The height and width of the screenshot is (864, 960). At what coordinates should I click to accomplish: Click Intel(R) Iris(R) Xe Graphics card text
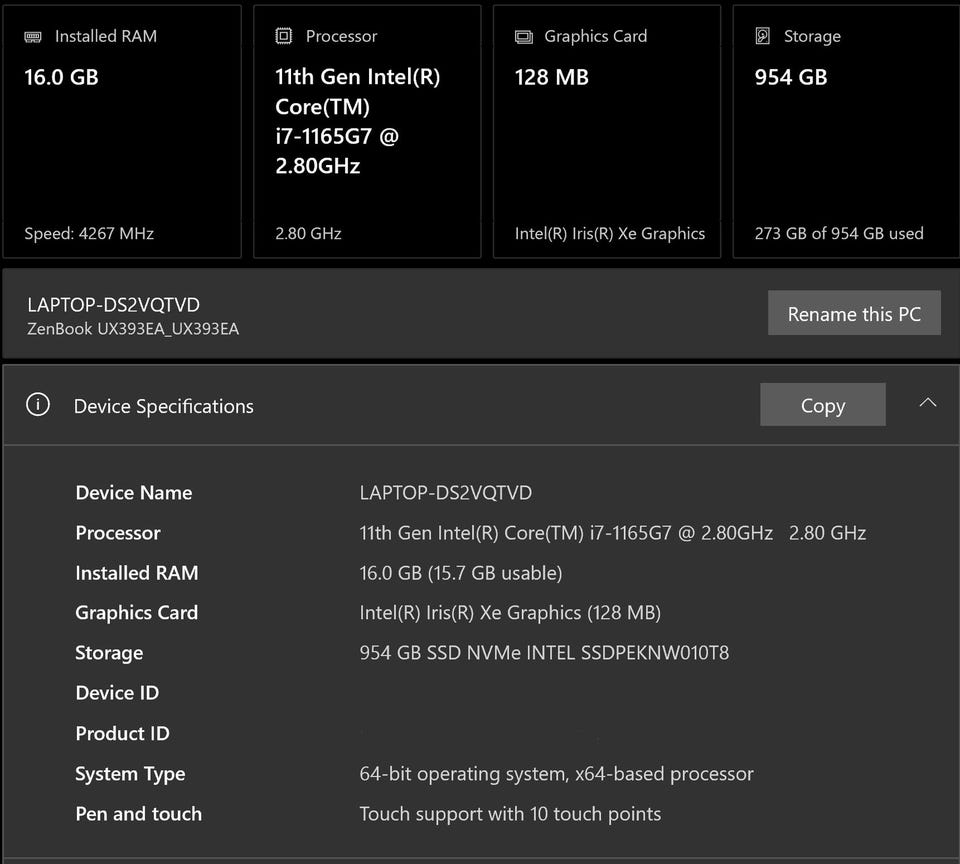pos(610,233)
